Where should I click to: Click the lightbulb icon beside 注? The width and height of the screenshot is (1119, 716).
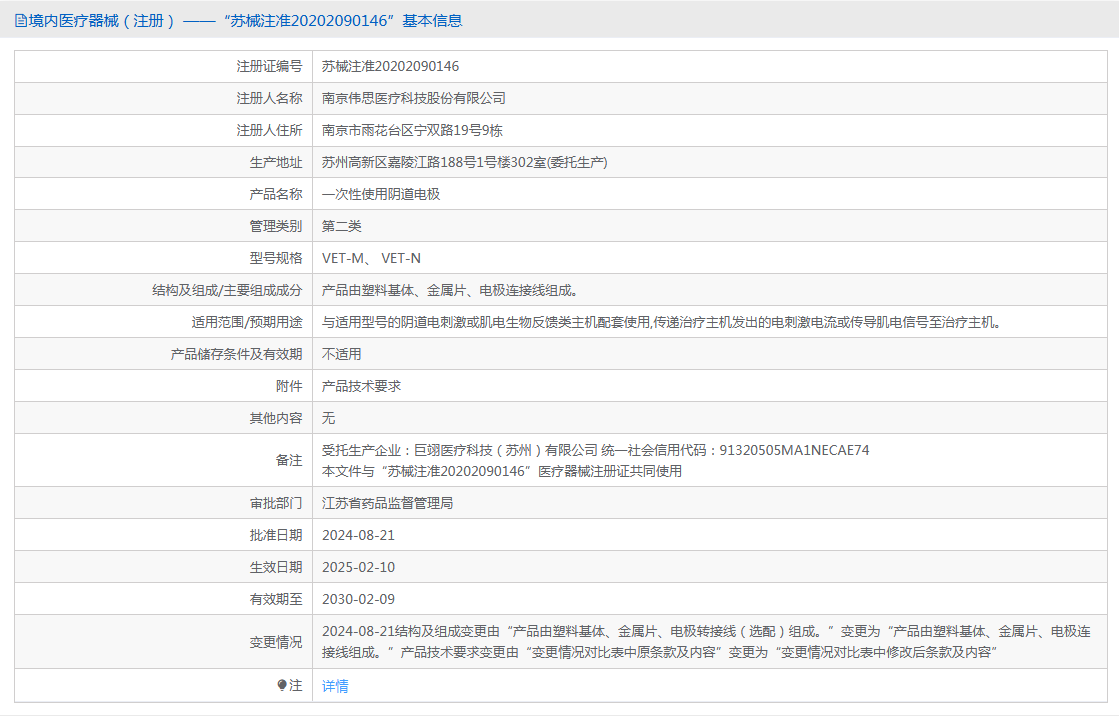tap(282, 686)
